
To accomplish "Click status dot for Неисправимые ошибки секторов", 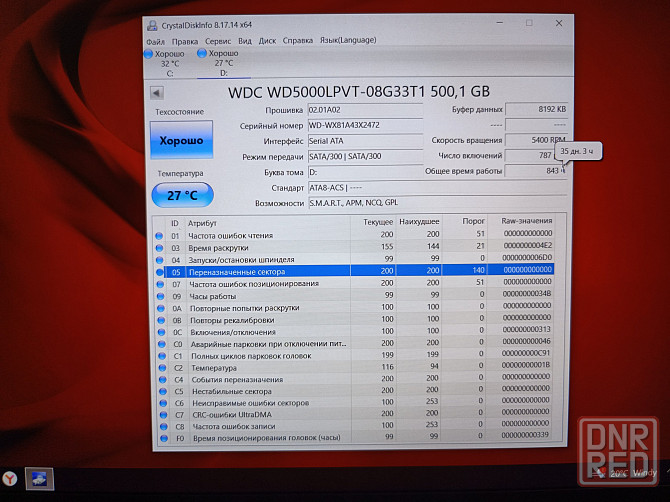I will click(163, 403).
